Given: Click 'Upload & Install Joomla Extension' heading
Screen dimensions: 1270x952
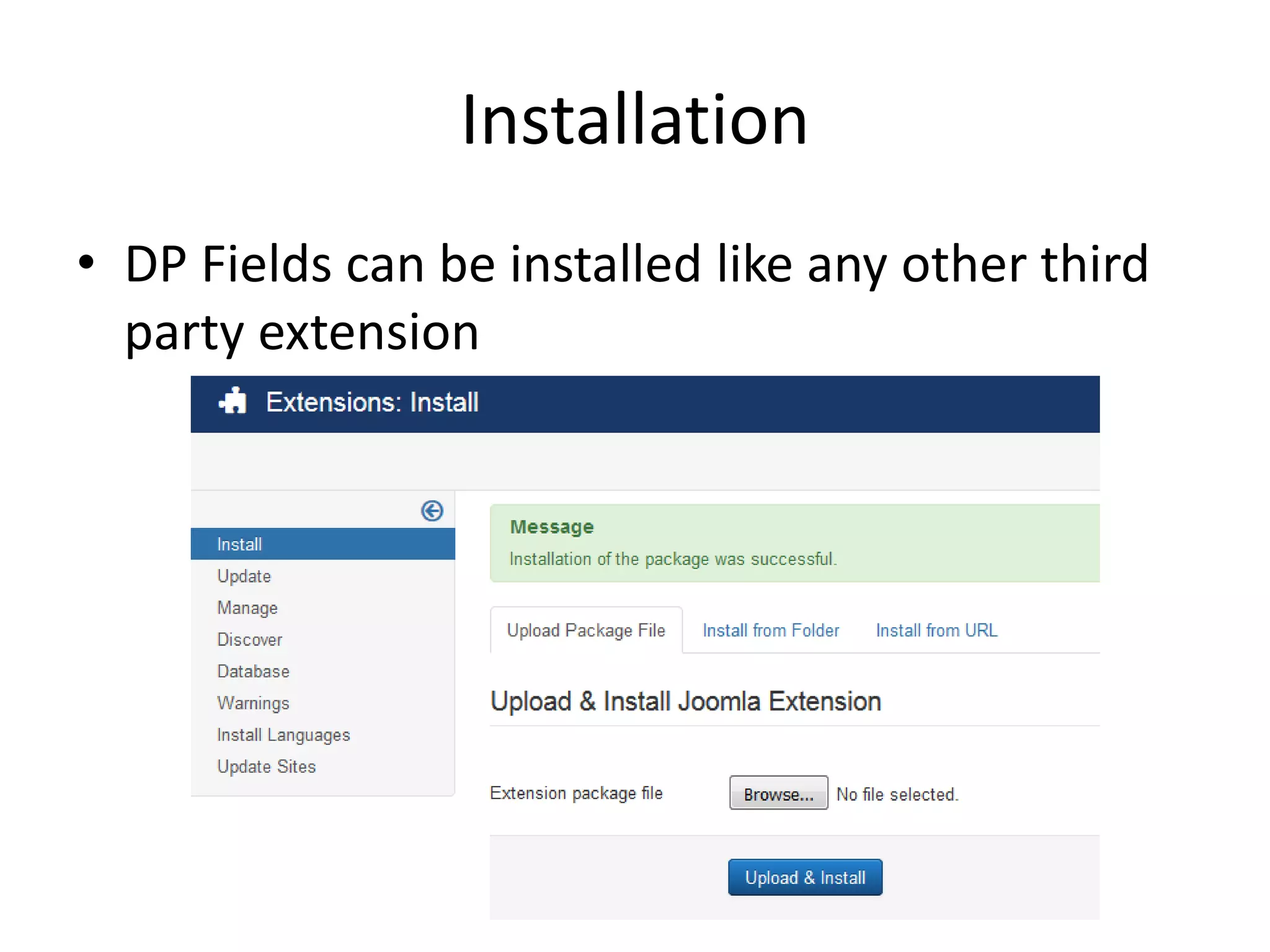Looking at the screenshot, I should click(685, 702).
